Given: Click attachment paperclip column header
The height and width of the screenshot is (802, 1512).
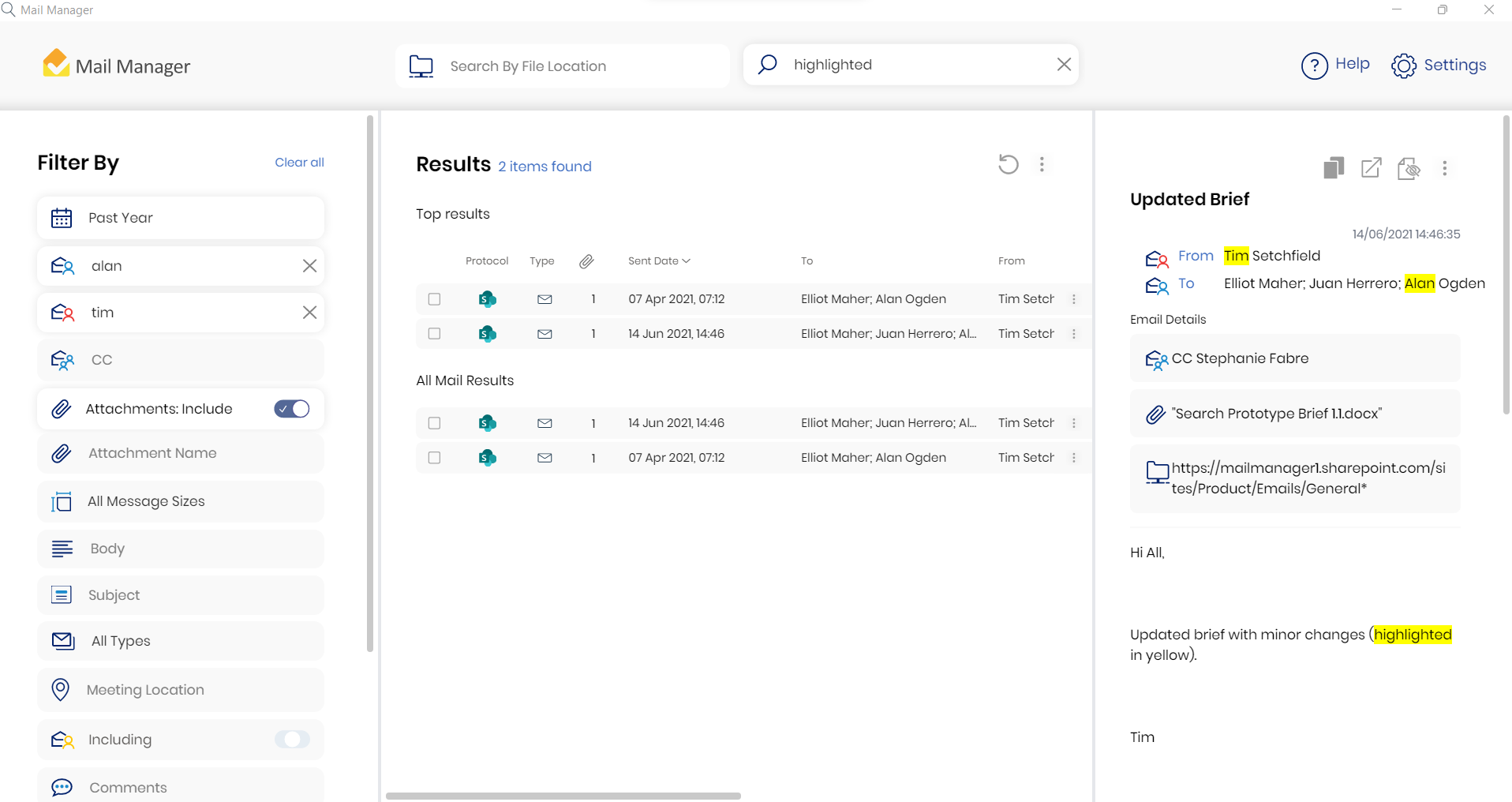Looking at the screenshot, I should point(586,261).
